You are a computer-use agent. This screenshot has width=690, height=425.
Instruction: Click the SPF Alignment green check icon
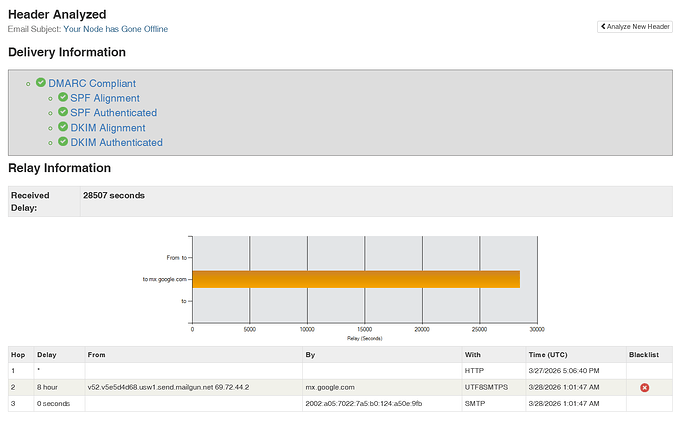click(x=63, y=98)
